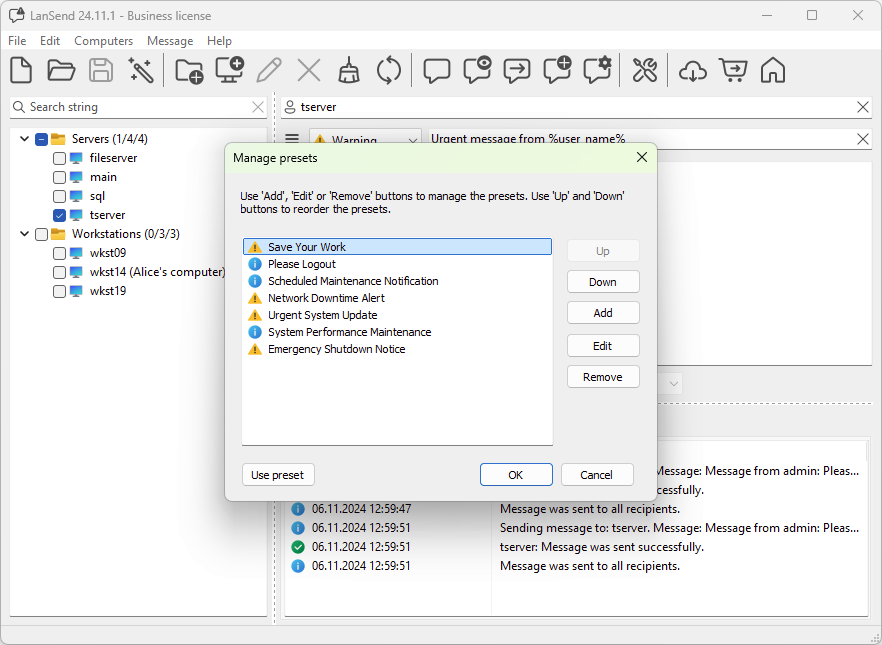Image resolution: width=882 pixels, height=645 pixels.
Task: Check the fileserver checkbox
Action: click(60, 158)
